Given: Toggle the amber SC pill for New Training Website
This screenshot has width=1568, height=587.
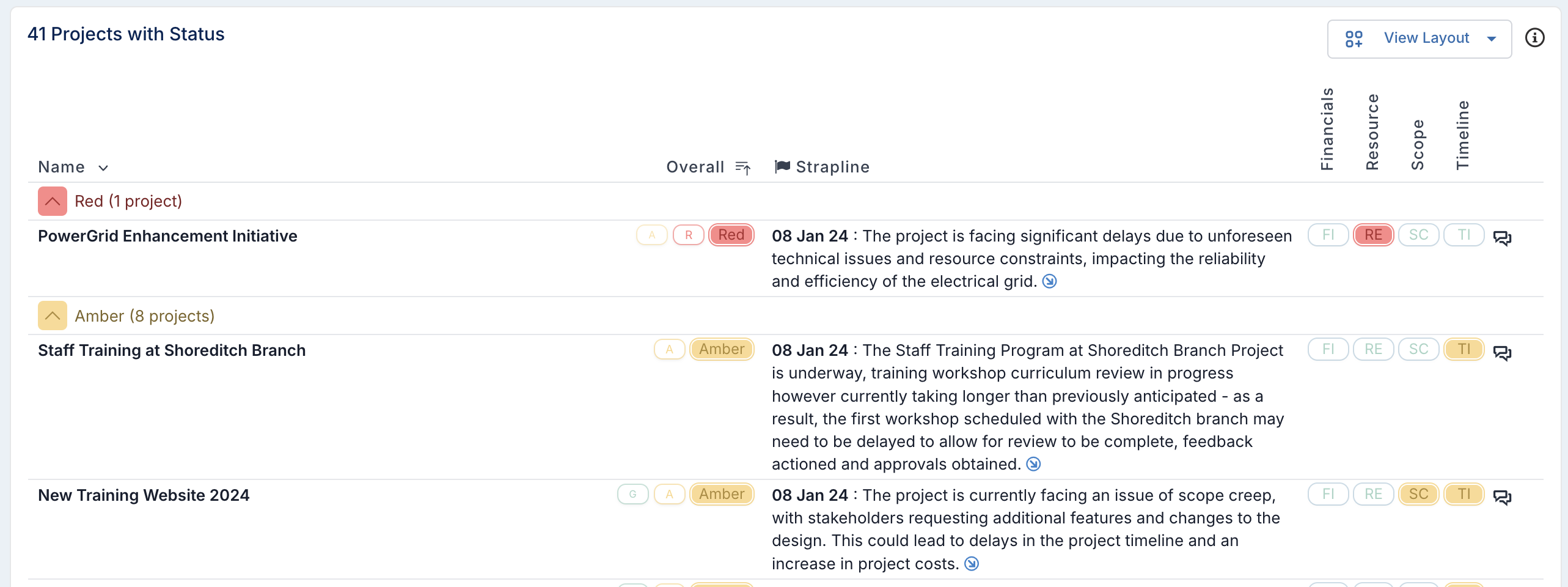Looking at the screenshot, I should pos(1418,494).
